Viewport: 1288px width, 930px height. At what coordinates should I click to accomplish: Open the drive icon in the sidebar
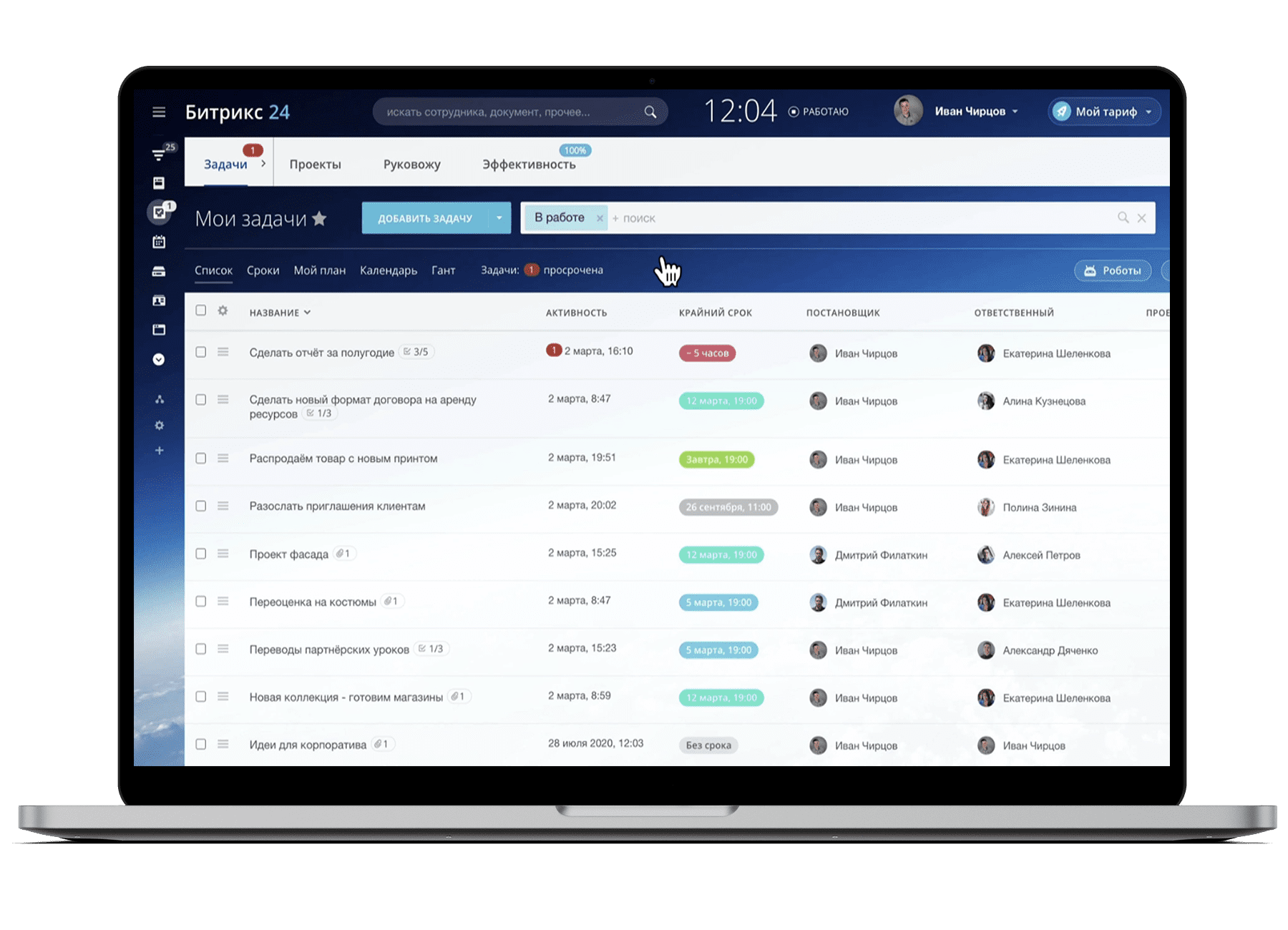click(x=159, y=271)
